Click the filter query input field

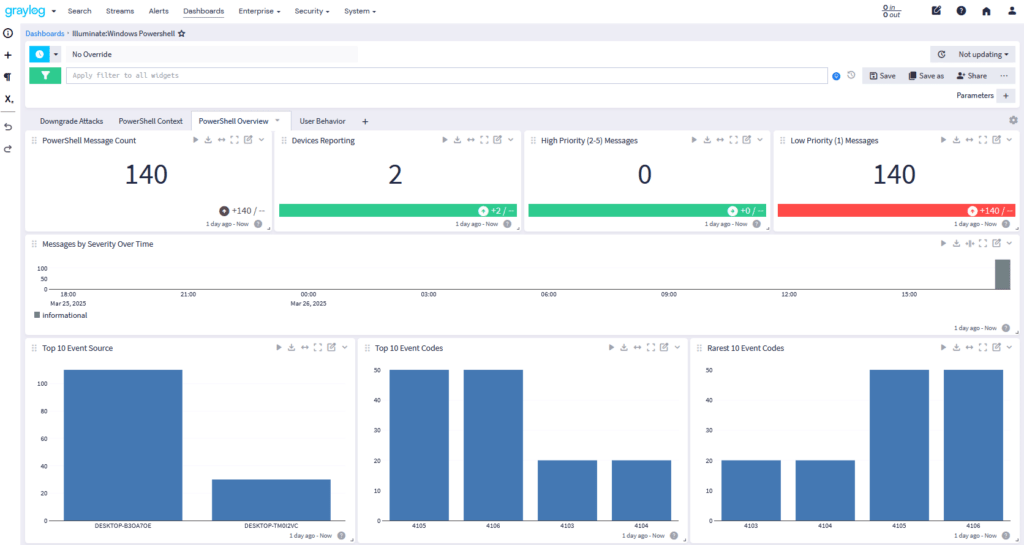click(x=445, y=75)
